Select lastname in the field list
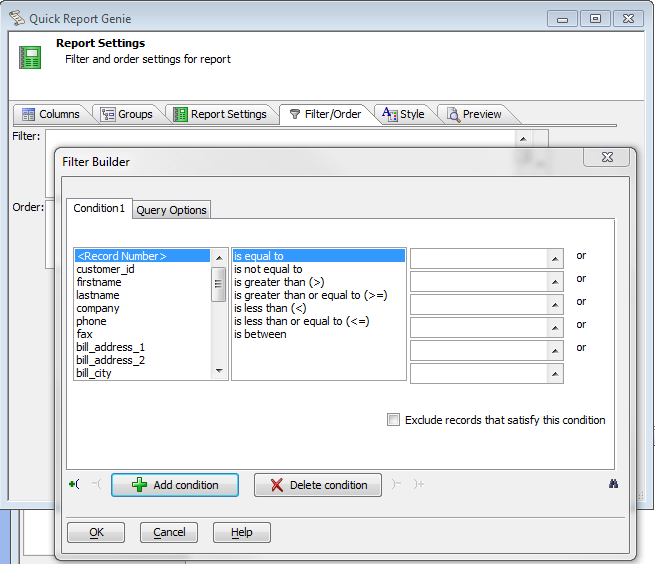This screenshot has width=655, height=564. click(x=142, y=295)
